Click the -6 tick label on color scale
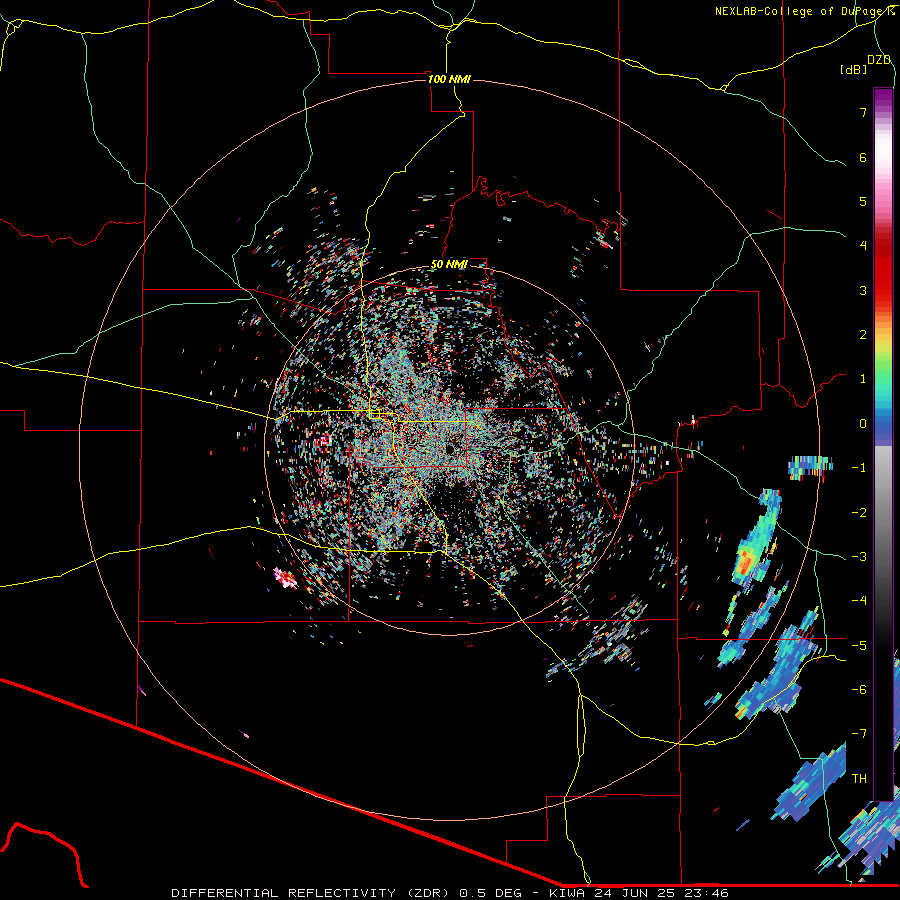 click(x=859, y=690)
